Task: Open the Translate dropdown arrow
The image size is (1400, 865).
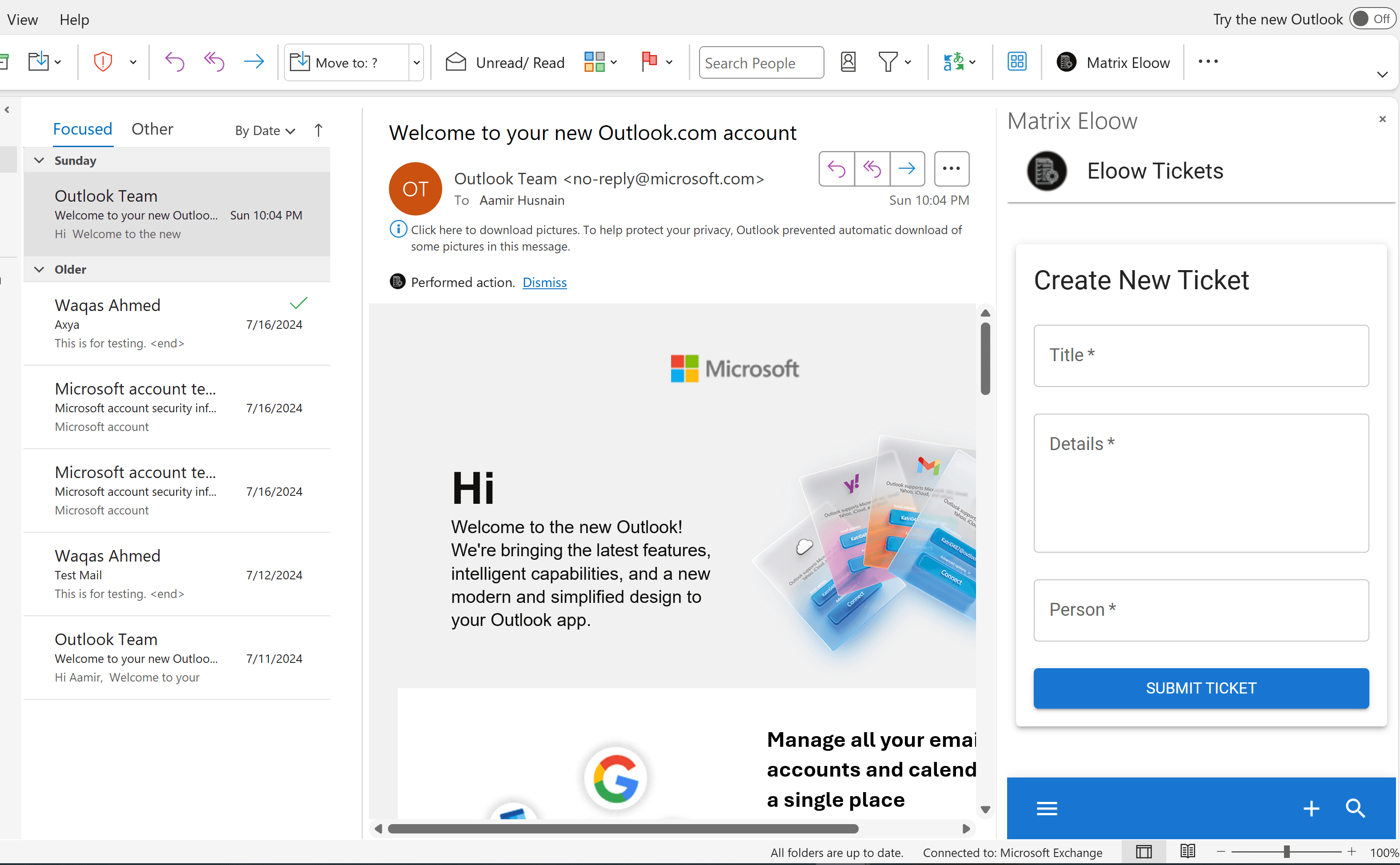Action: [x=972, y=62]
